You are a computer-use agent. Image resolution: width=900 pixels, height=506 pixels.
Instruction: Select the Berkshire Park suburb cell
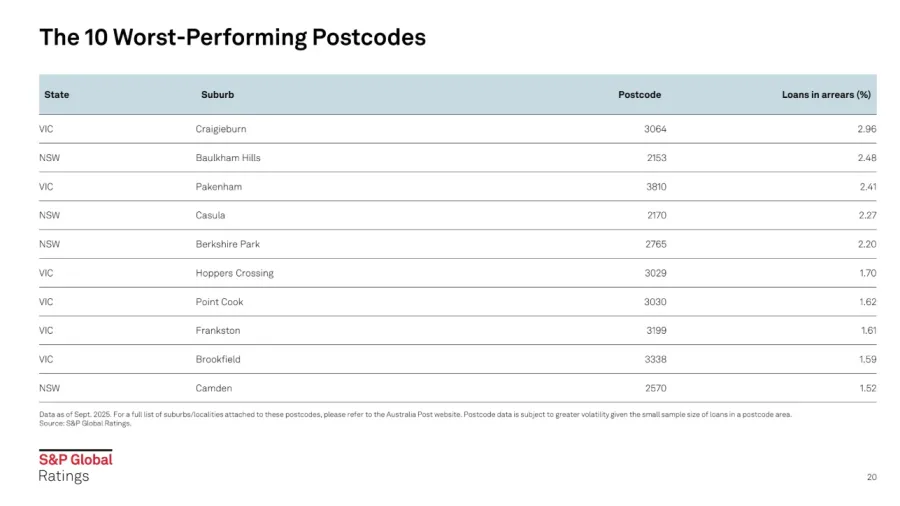(x=227, y=244)
